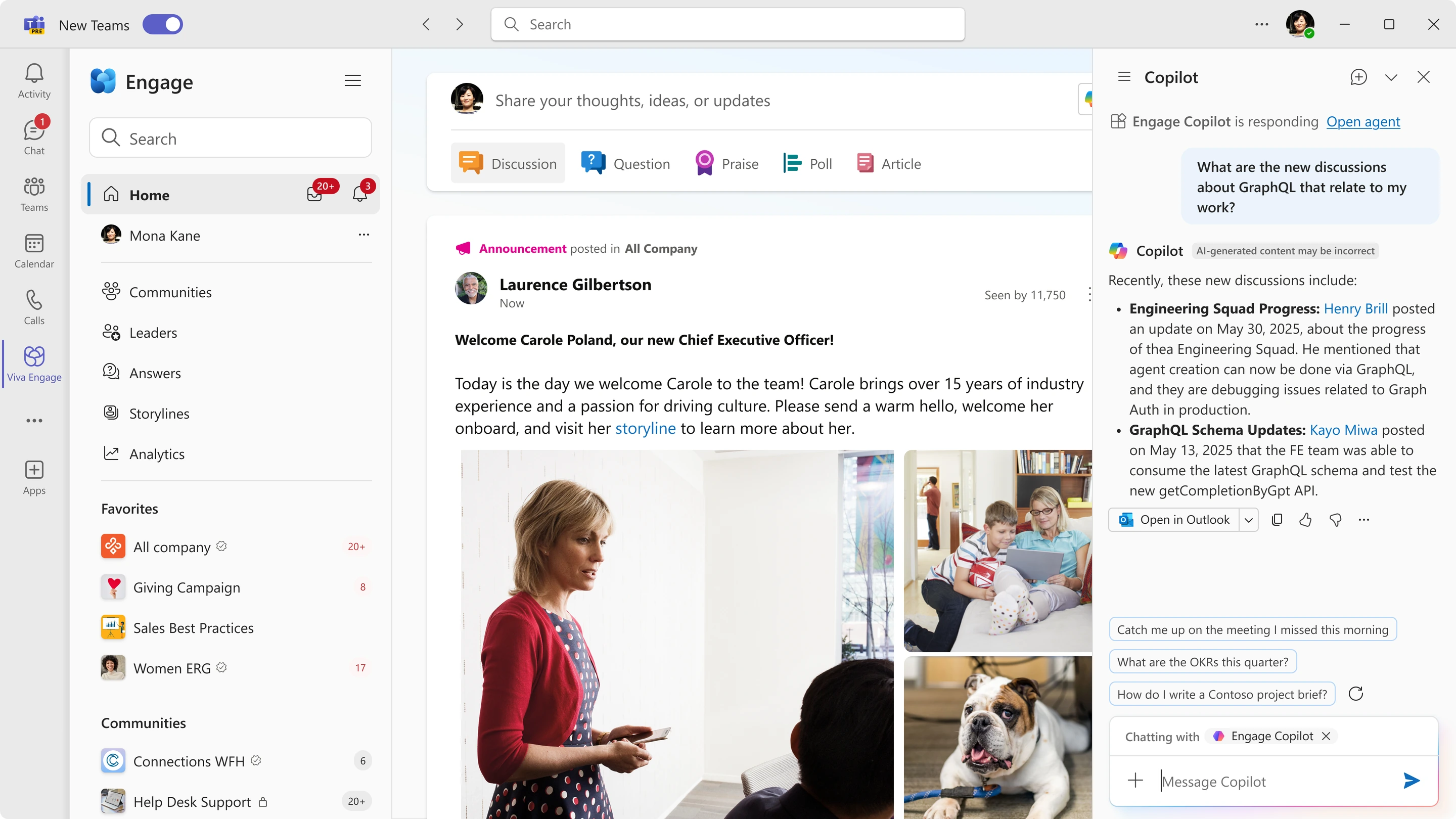Image resolution: width=1456 pixels, height=819 pixels.
Task: Open the Teams section in the rail
Action: (34, 194)
